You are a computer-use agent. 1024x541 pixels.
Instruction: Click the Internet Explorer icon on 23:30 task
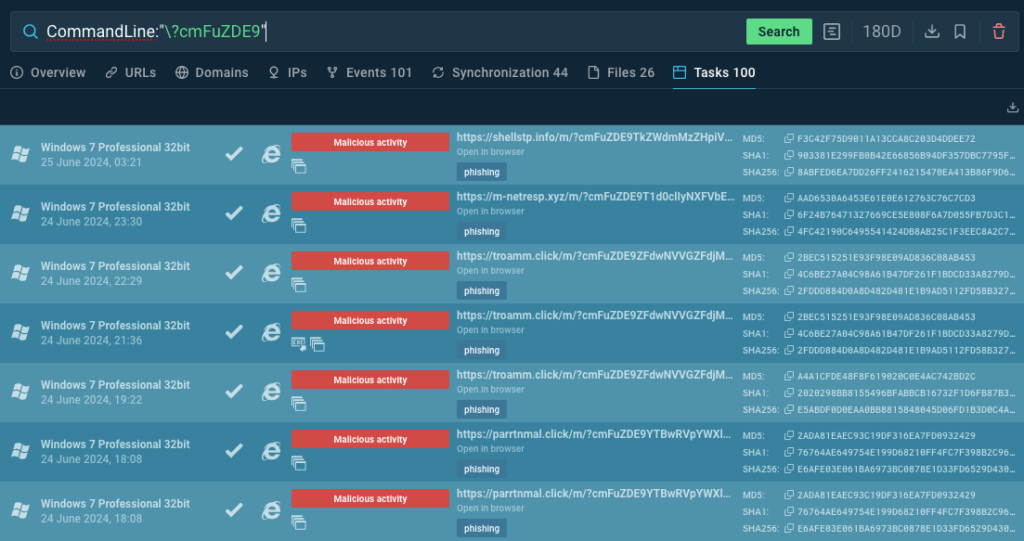270,213
